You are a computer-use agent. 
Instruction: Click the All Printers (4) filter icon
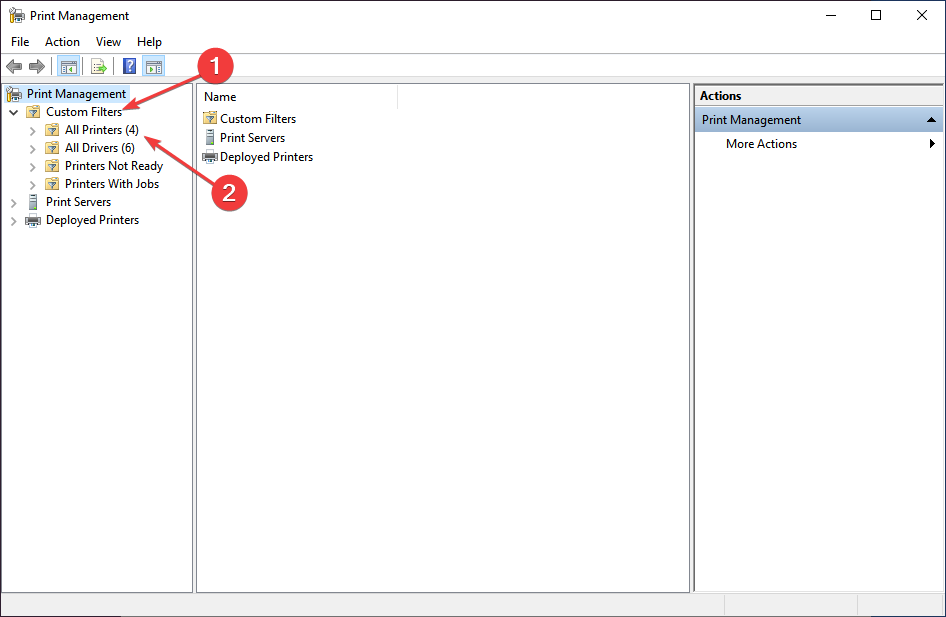tap(52, 130)
